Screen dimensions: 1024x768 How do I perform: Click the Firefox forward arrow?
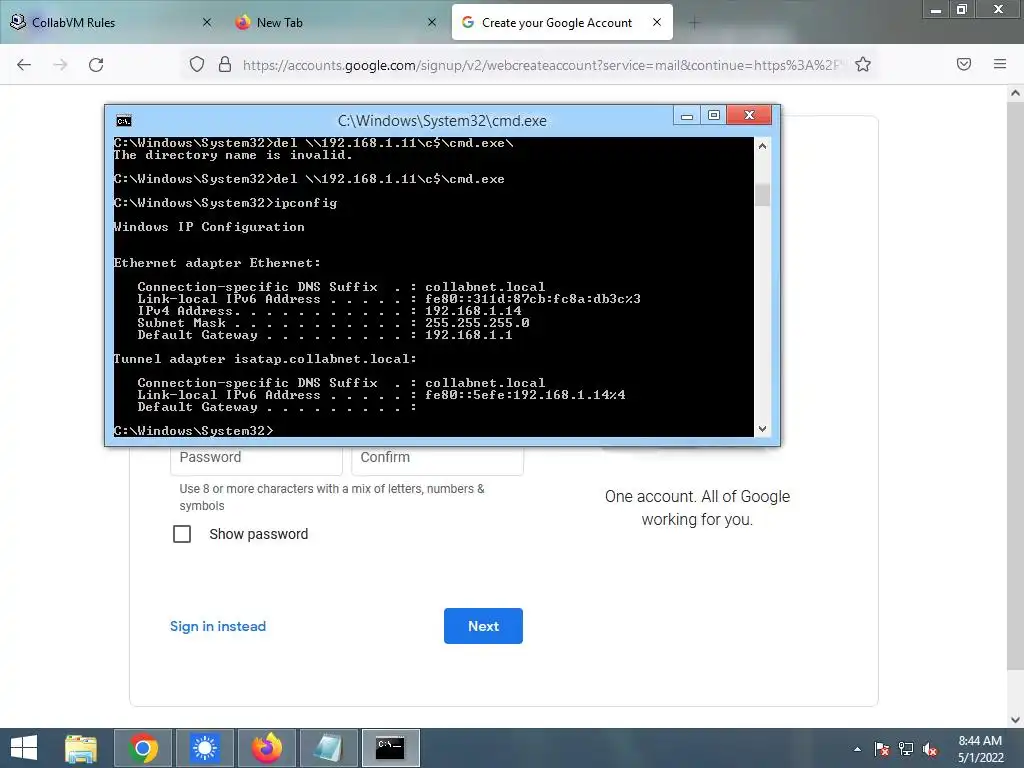click(60, 65)
